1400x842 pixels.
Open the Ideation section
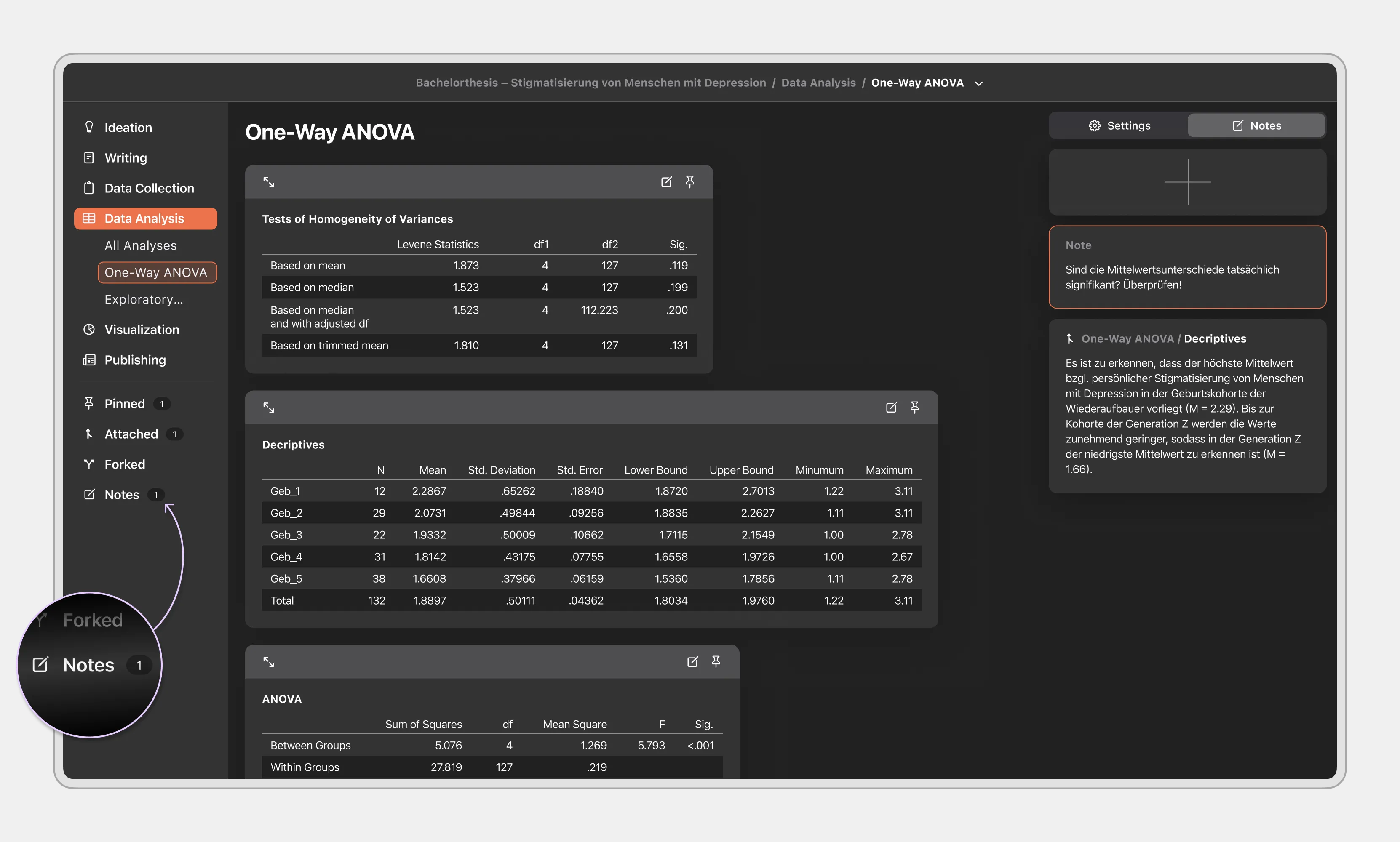click(128, 128)
